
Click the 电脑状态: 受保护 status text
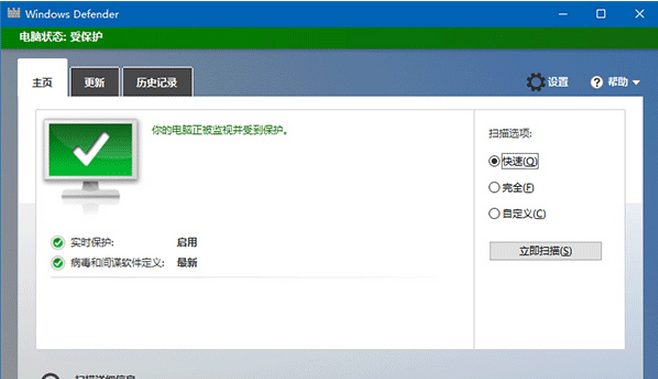tap(61, 37)
